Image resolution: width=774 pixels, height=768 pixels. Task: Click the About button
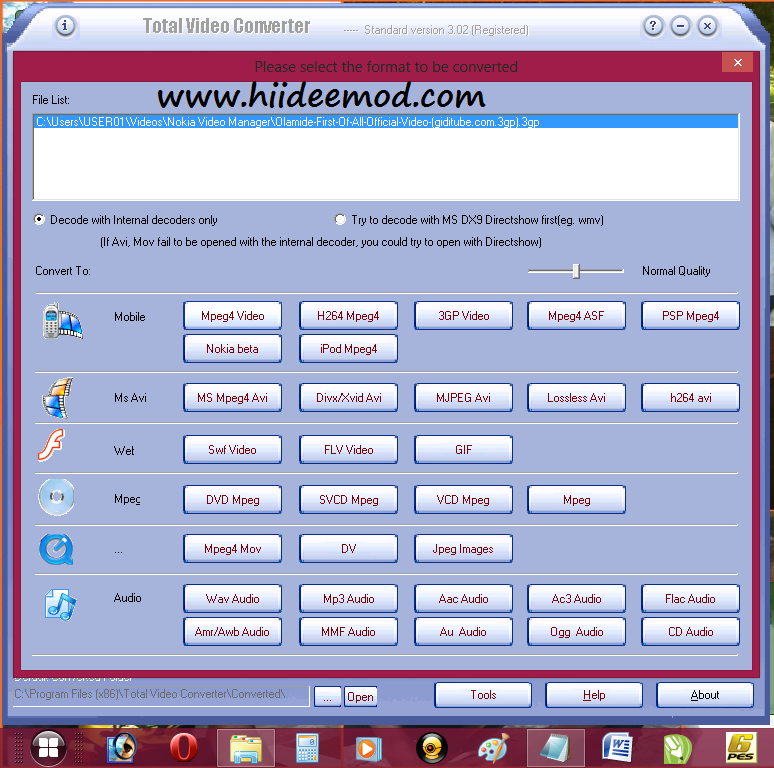click(x=705, y=695)
